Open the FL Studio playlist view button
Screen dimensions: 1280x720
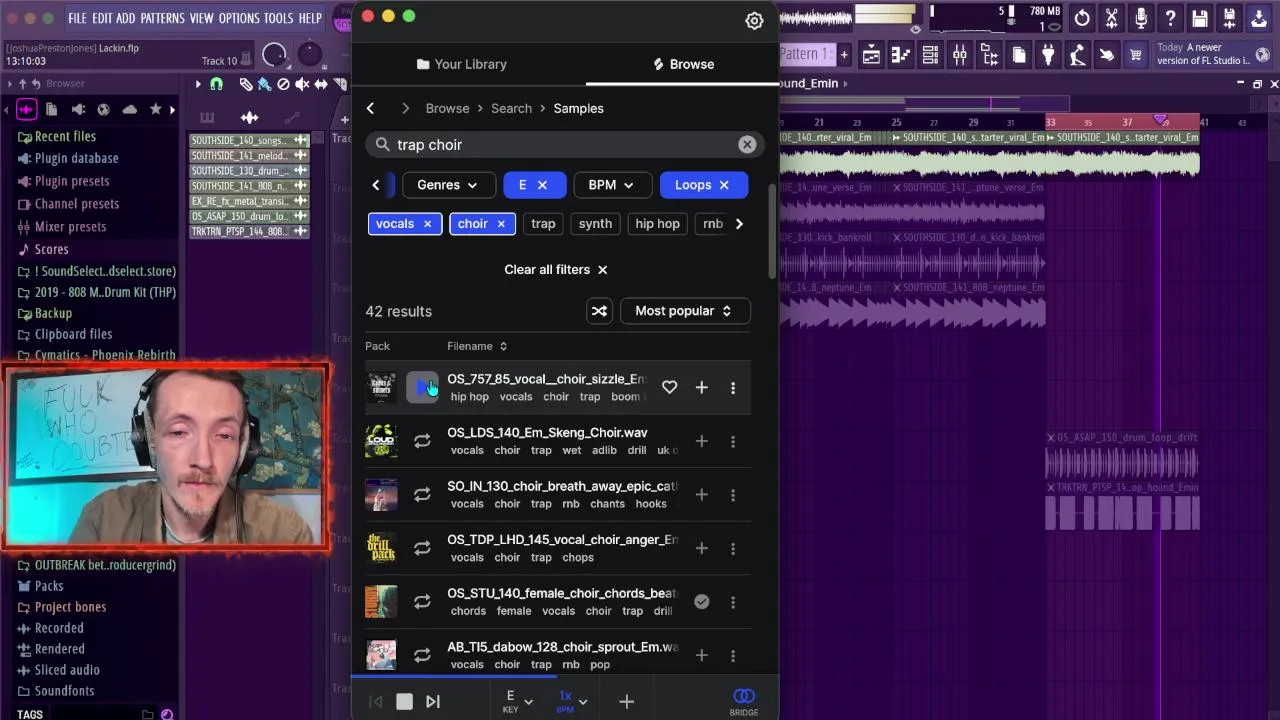tap(871, 55)
